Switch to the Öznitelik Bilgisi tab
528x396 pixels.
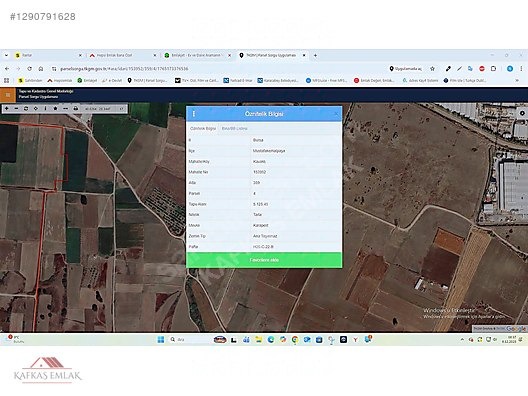coord(203,129)
